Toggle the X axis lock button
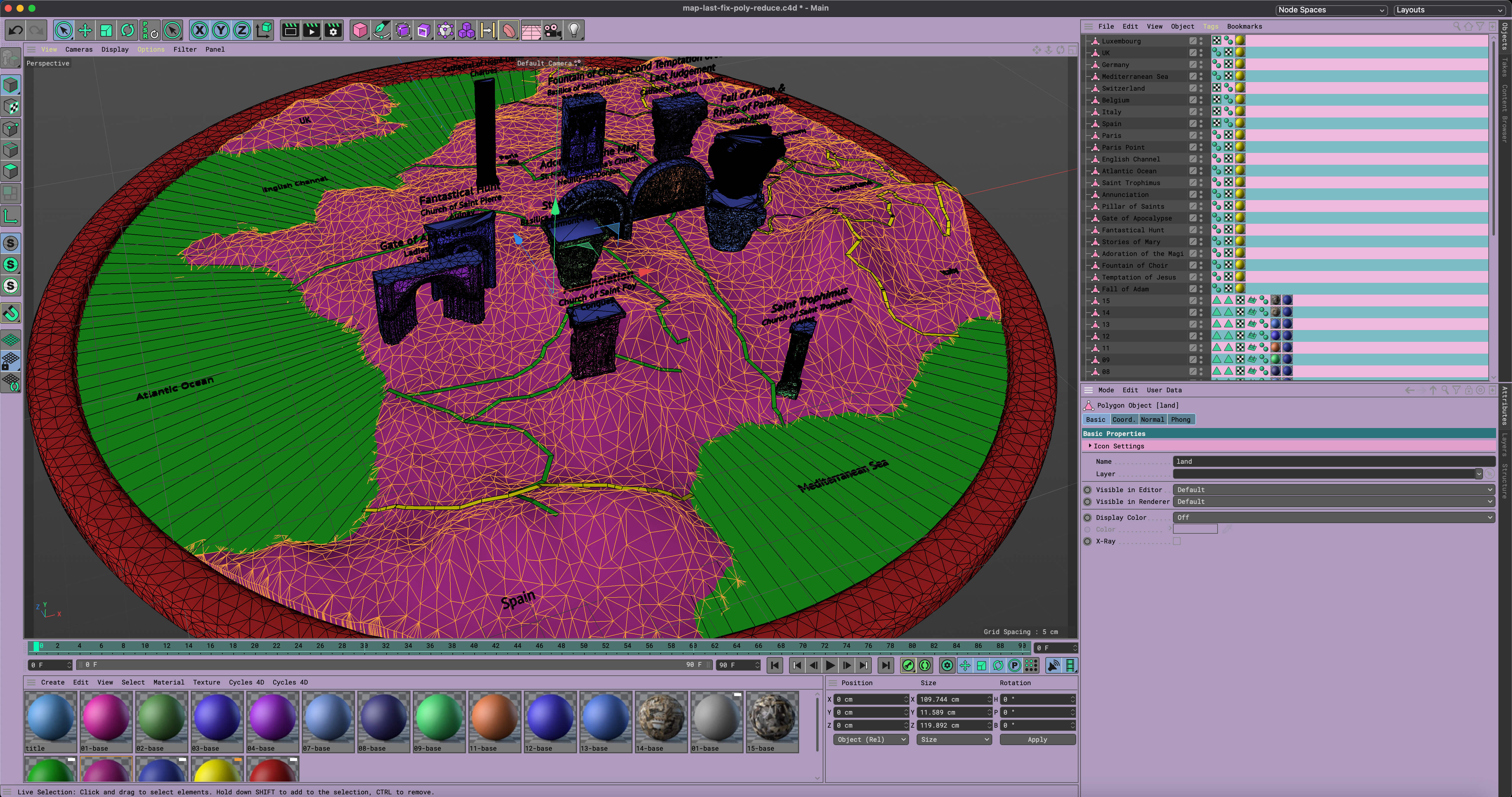Viewport: 1512px width, 797px height. pos(199,30)
